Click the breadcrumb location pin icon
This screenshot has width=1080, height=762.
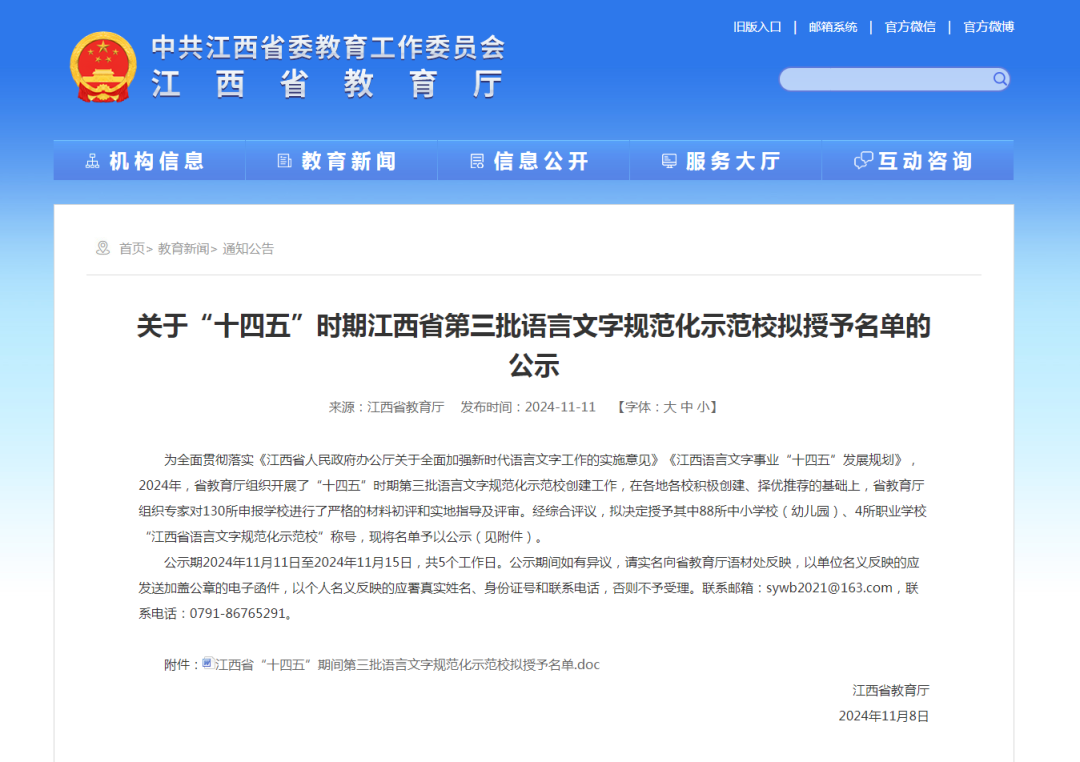tap(103, 248)
